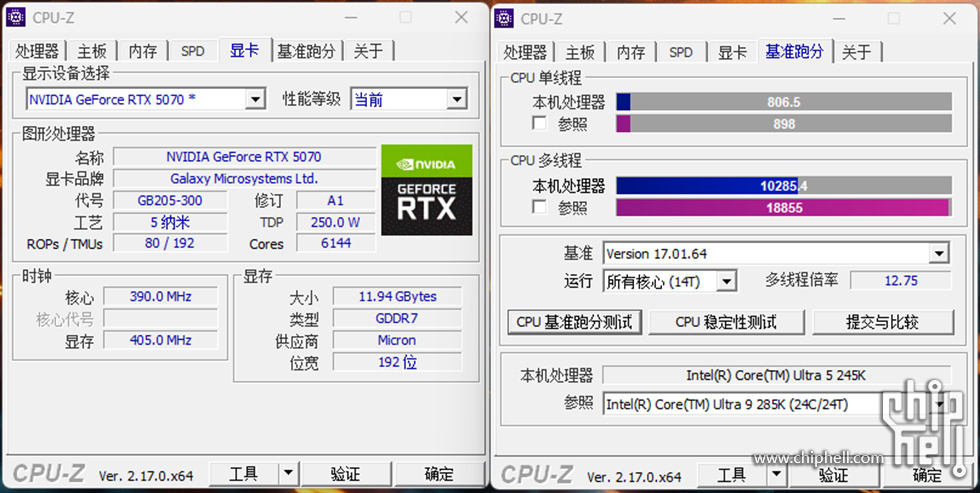Click the NVIDIA GeForce RTX logo
This screenshot has height=493, width=980.
(x=427, y=190)
